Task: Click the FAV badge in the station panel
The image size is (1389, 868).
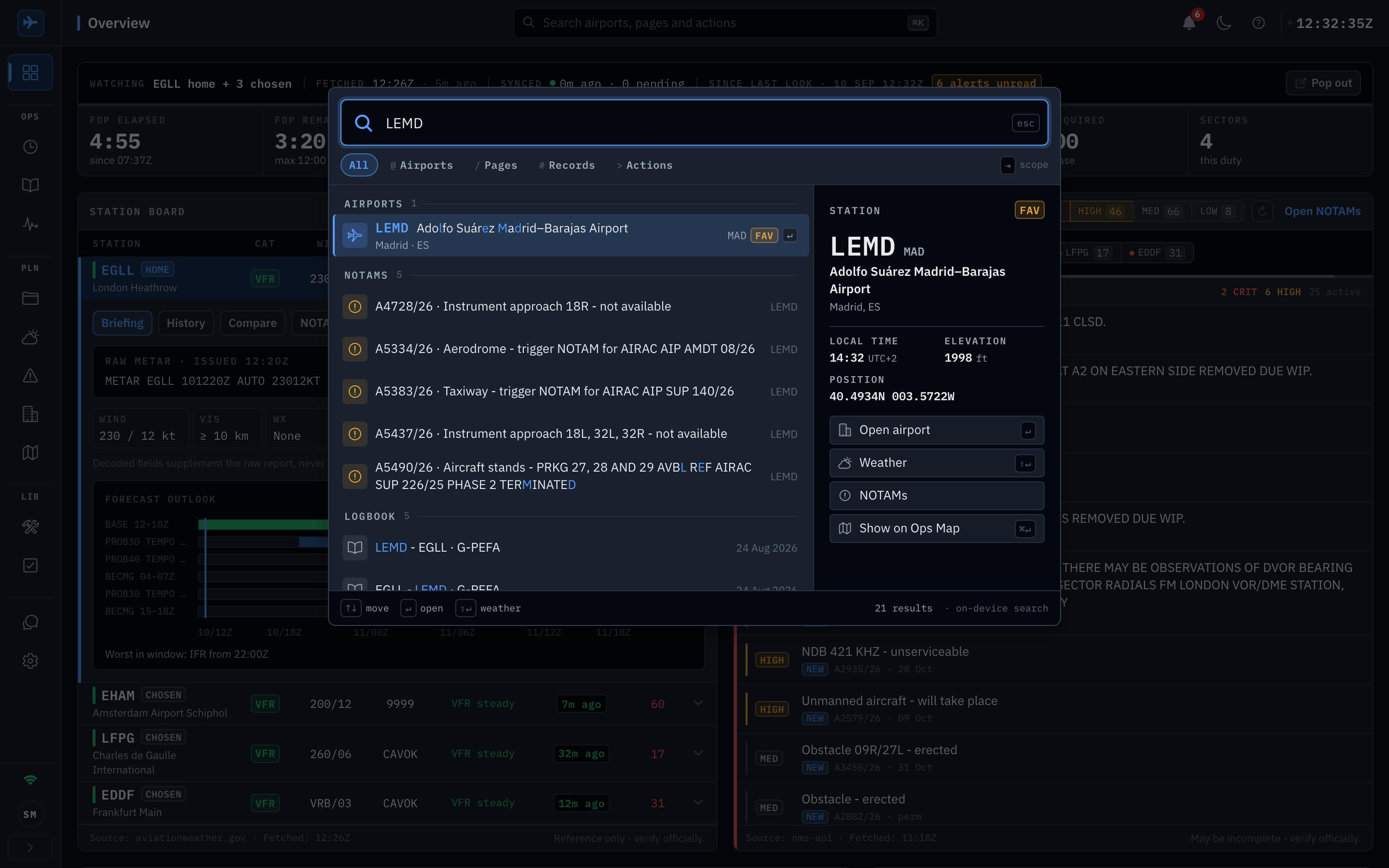Action: coord(1029,210)
